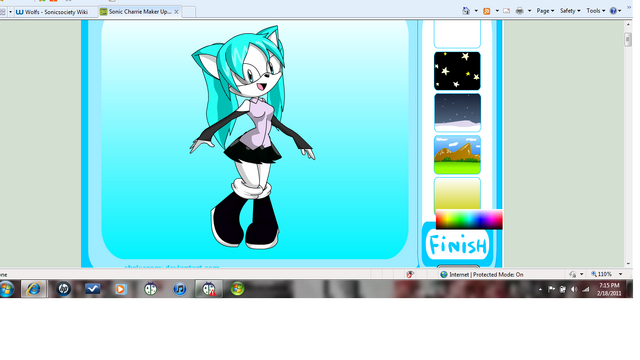This screenshot has height=360, width=640.
Task: Click the popup blocker status bar icon
Action: click(x=410, y=274)
